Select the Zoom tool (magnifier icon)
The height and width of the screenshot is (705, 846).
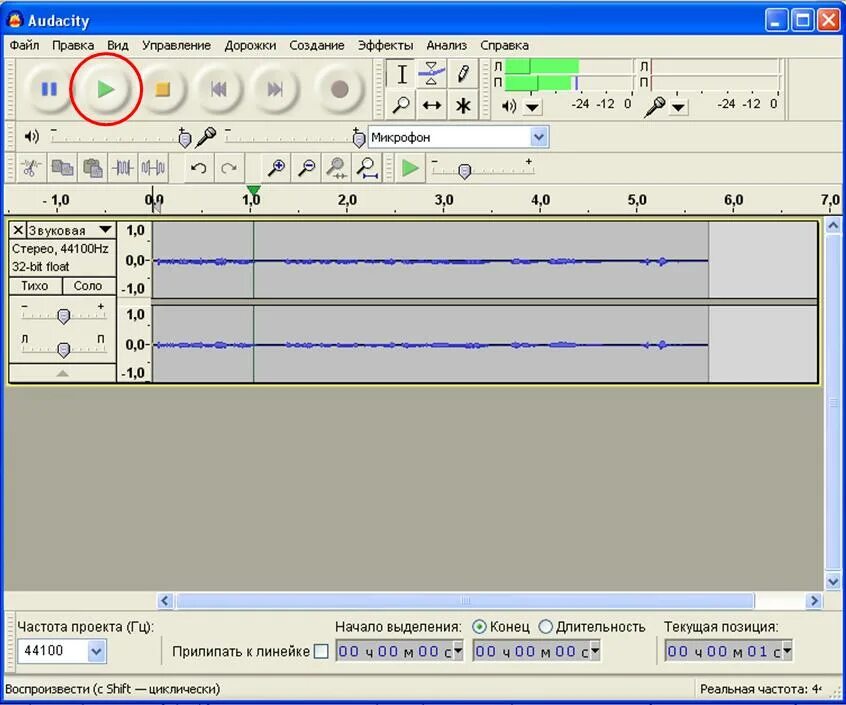(x=402, y=104)
